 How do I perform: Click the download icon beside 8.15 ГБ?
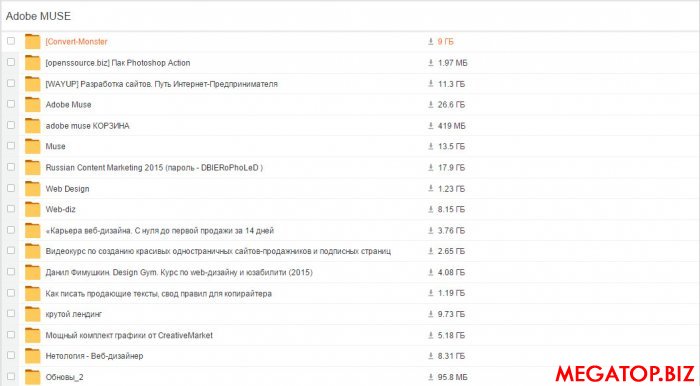pyautogui.click(x=431, y=209)
